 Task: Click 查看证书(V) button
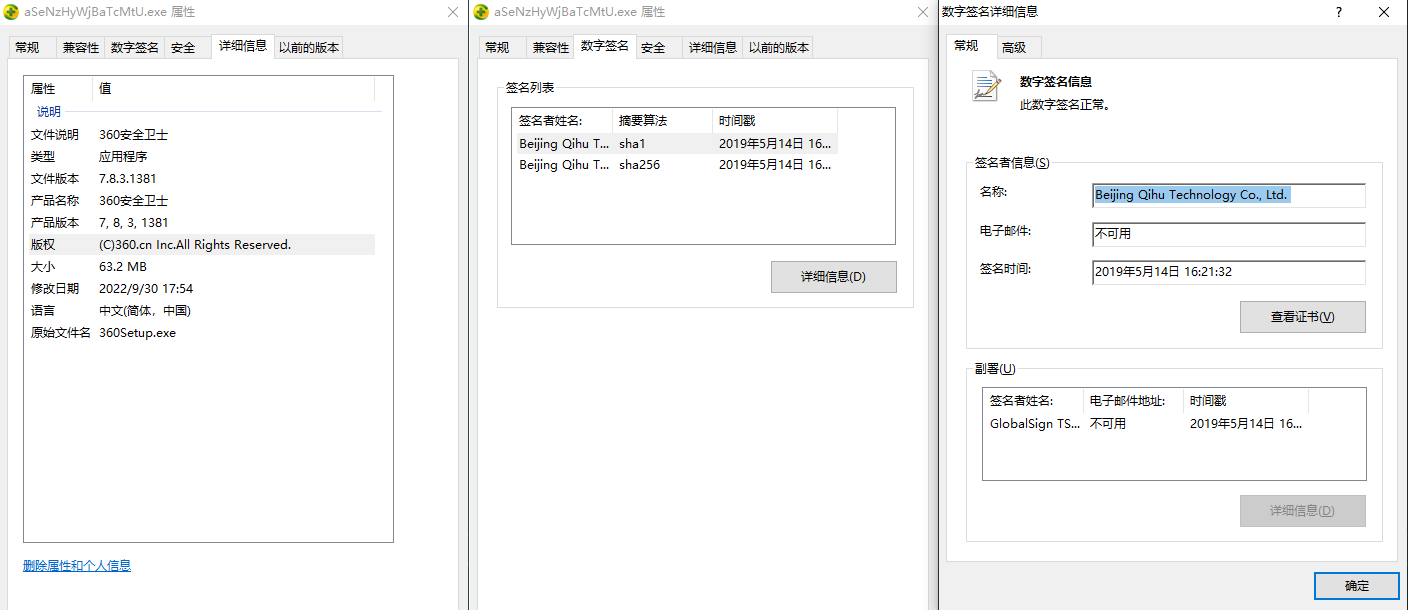point(1302,317)
